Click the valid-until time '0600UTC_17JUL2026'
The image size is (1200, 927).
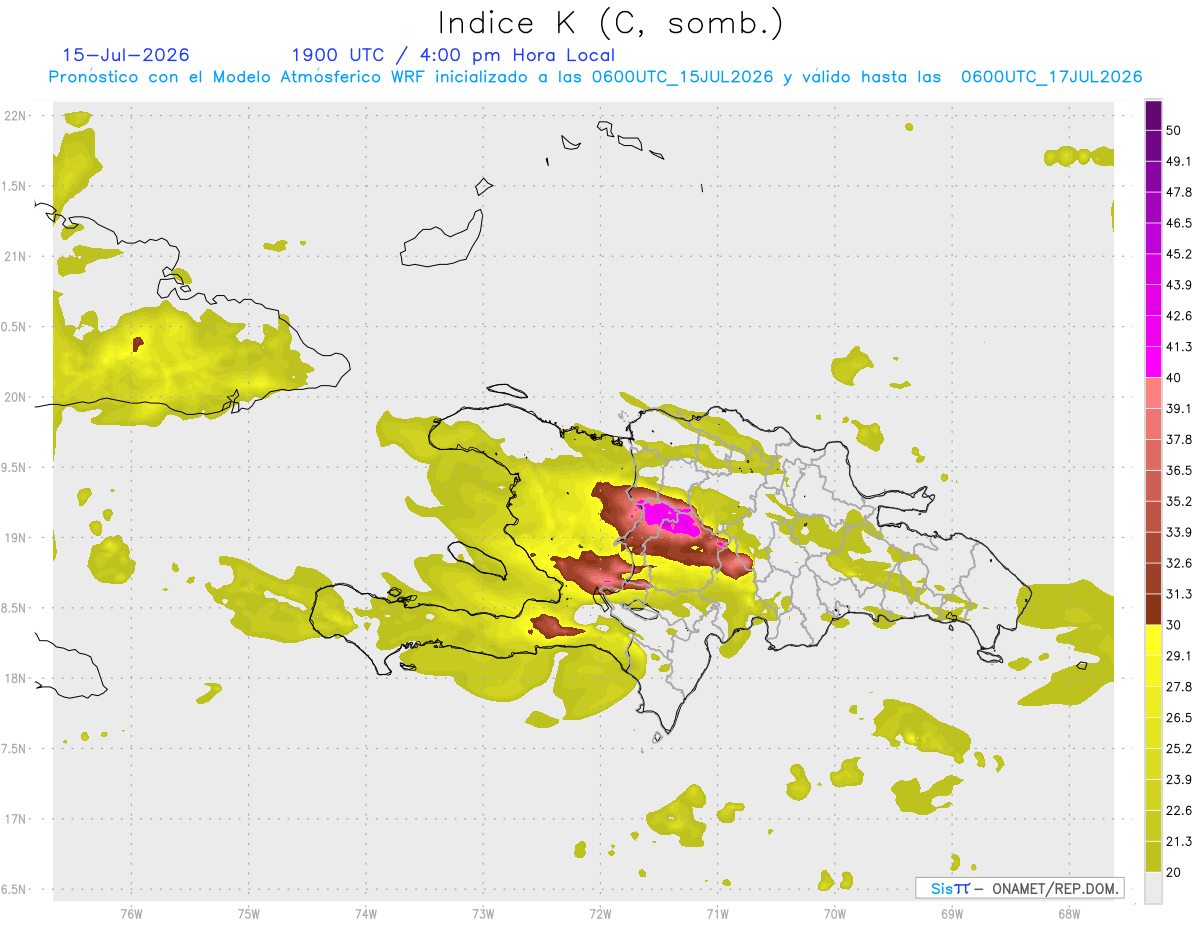1051,77
